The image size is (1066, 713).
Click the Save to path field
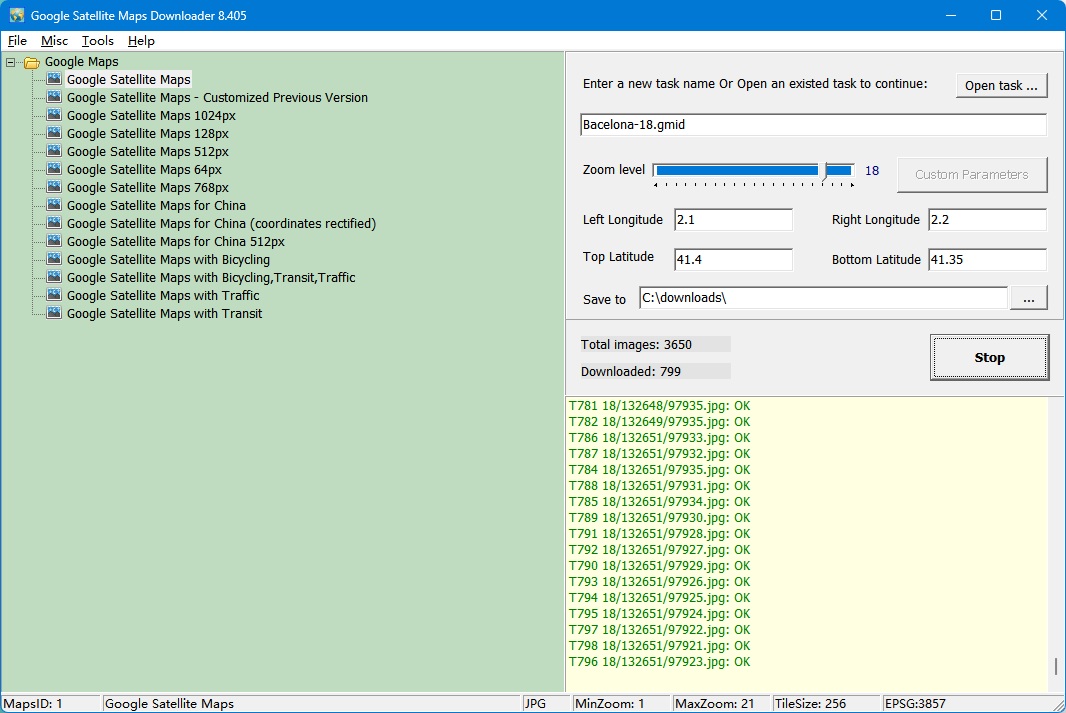[x=823, y=298]
